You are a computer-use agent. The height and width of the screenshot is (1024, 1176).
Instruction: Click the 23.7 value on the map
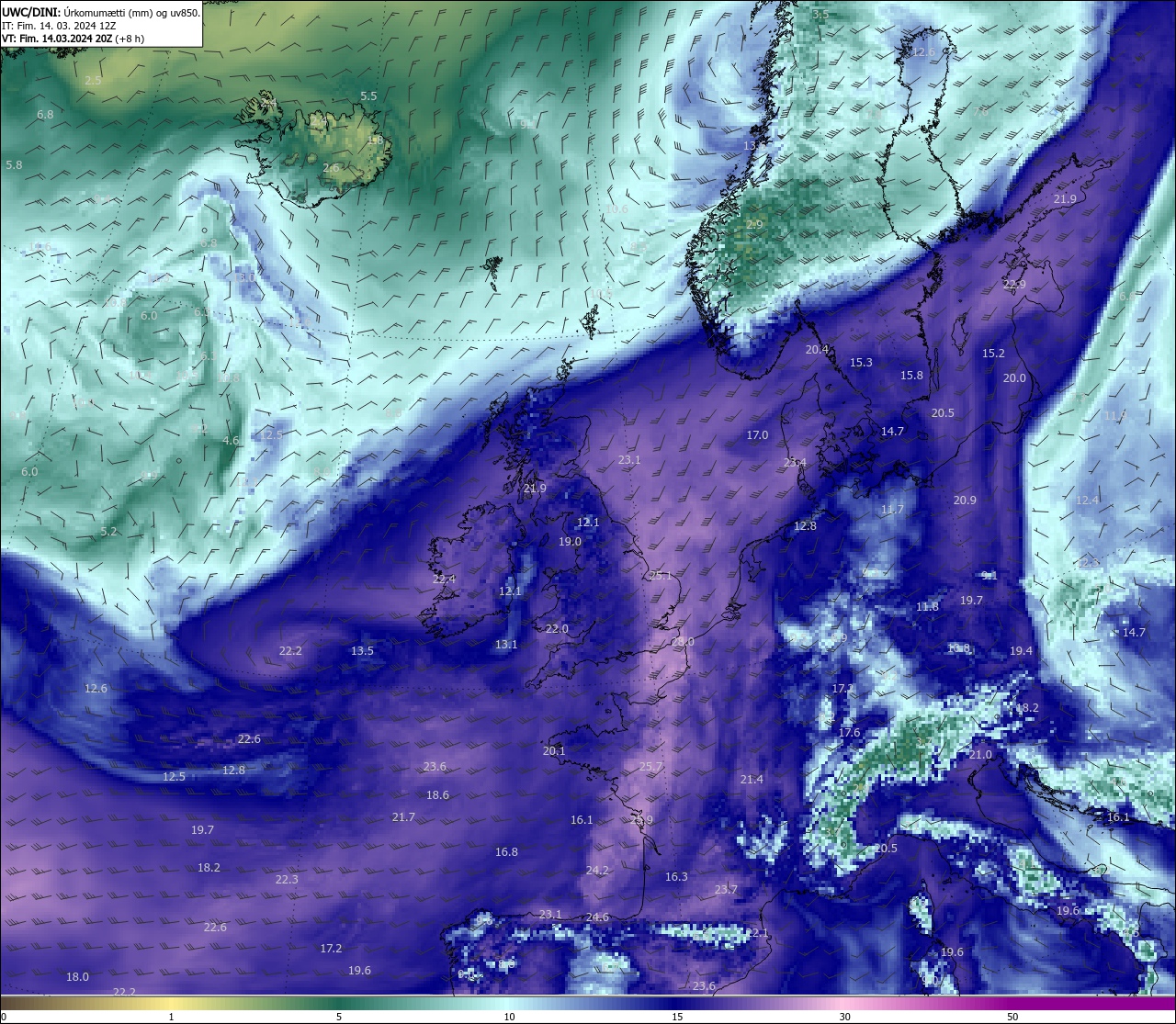coord(726,890)
